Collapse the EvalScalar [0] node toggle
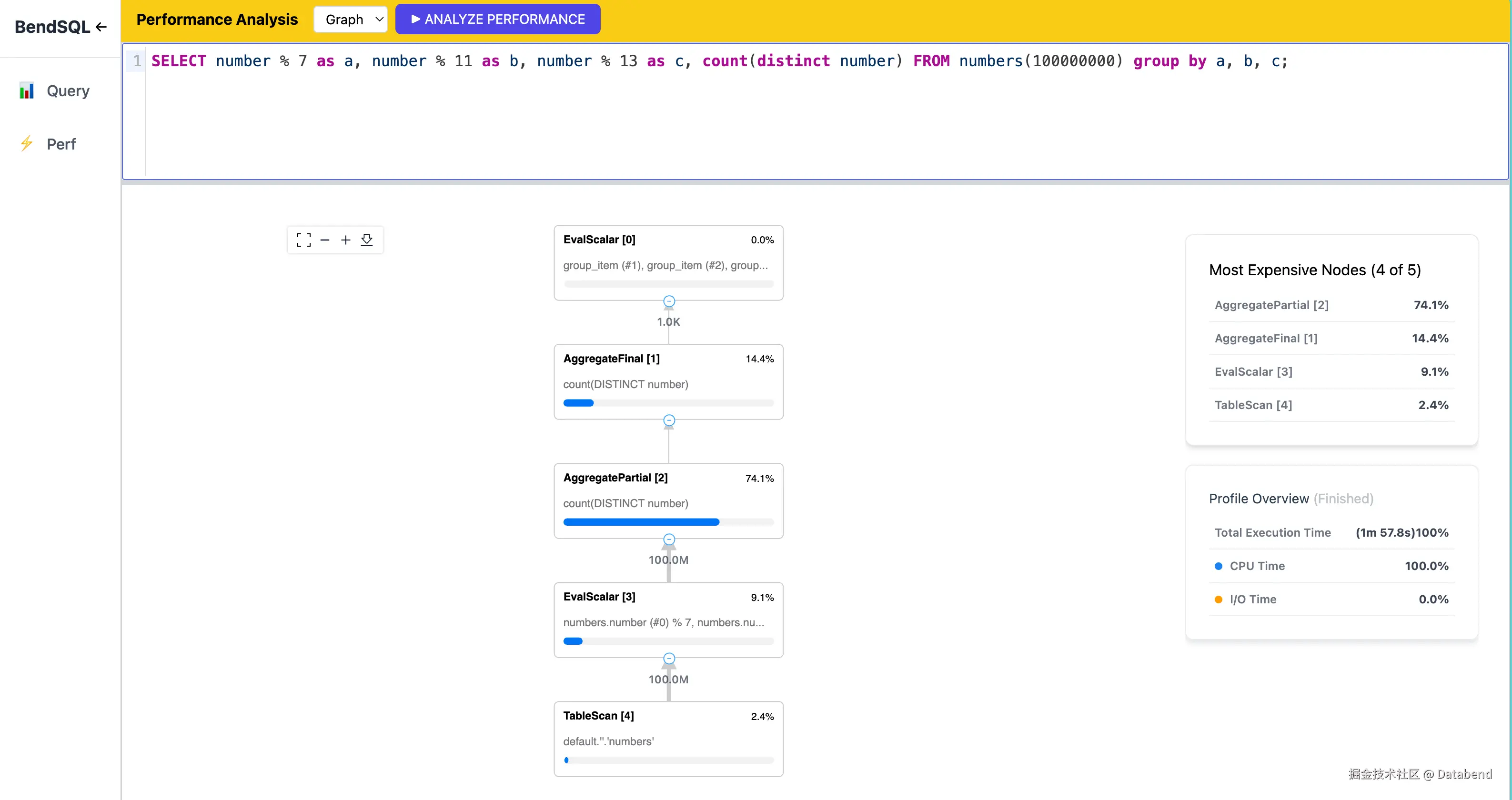Screen dimensions: 1512x800 (668, 301)
